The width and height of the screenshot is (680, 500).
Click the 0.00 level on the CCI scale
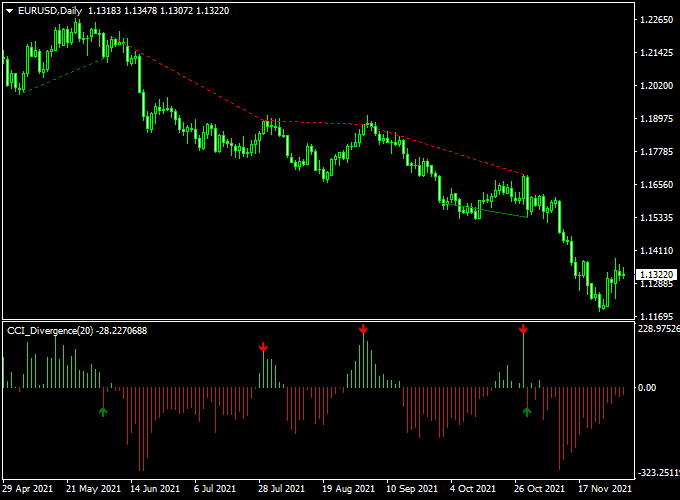(x=647, y=388)
